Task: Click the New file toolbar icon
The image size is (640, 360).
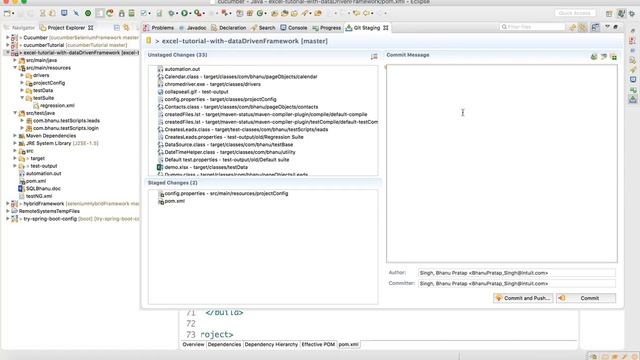Action: click(7, 13)
